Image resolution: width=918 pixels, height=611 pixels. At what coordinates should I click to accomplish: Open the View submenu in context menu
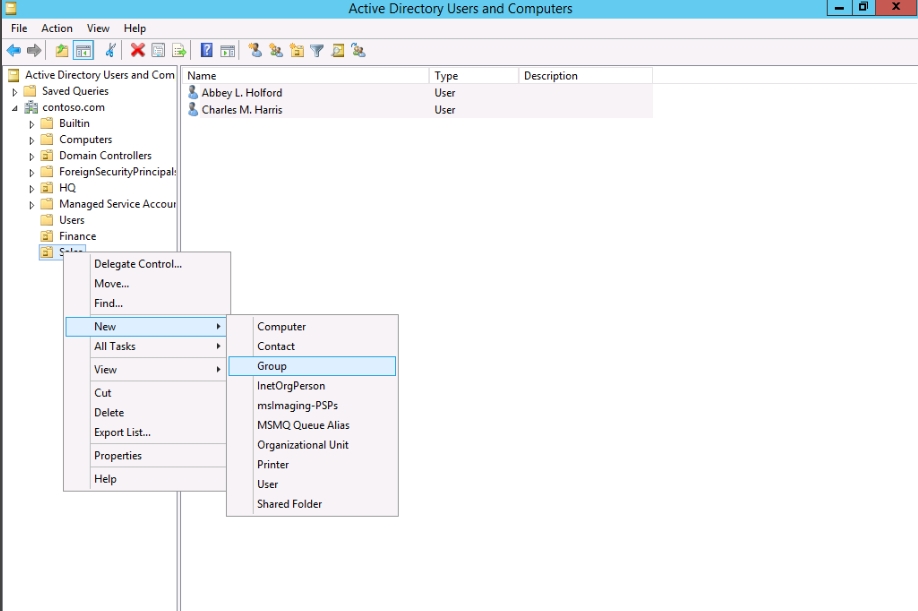click(145, 370)
